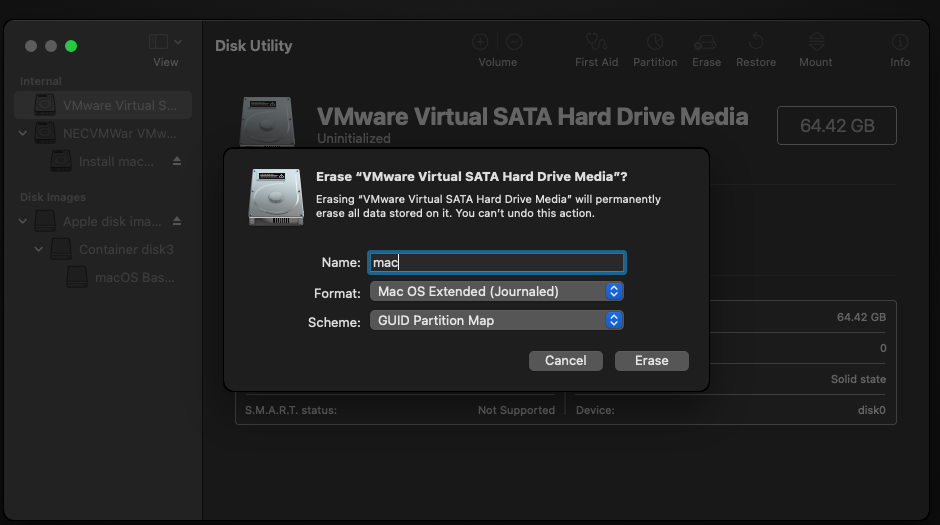Click the disk0 device value
The height and width of the screenshot is (525, 940).
pos(872,411)
